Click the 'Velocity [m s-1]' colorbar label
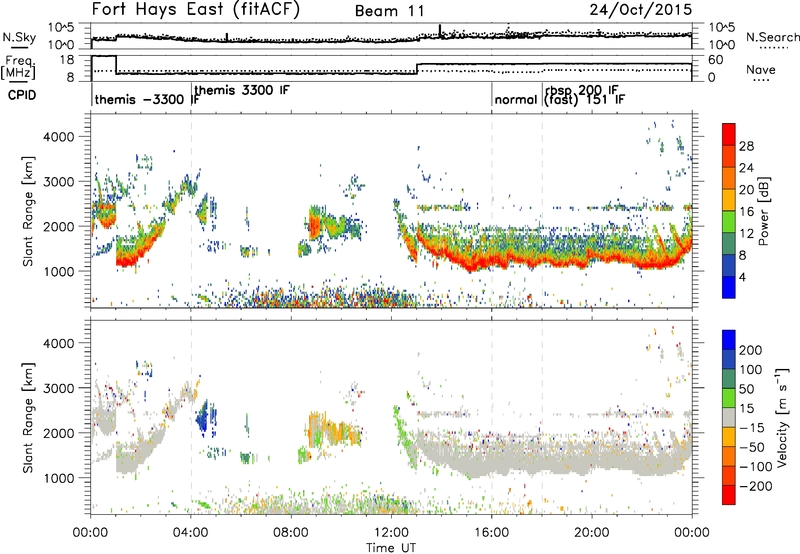Screen dimensions: 800x554 [x=783, y=416]
